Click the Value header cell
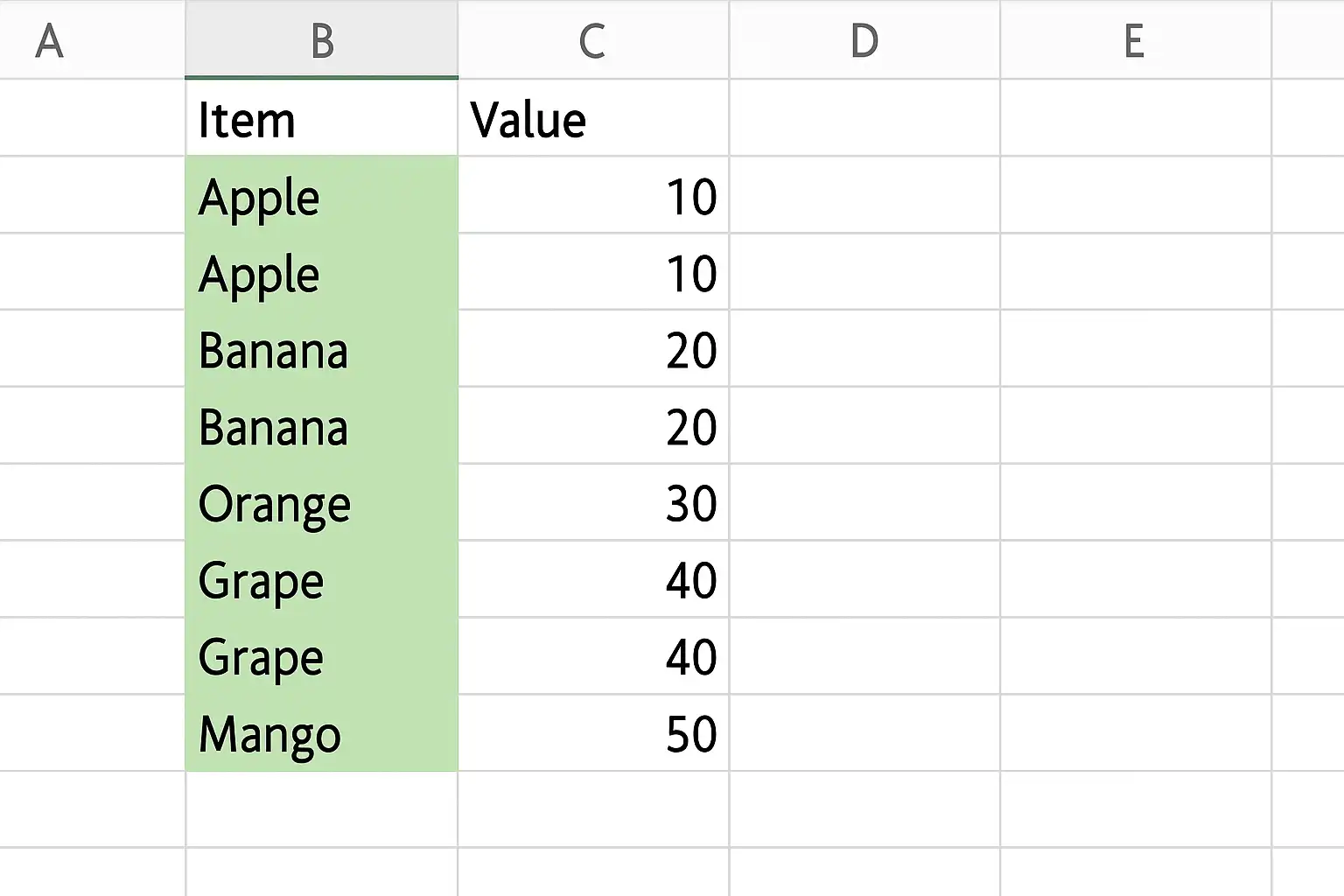Image resolution: width=1344 pixels, height=896 pixels. 593,118
